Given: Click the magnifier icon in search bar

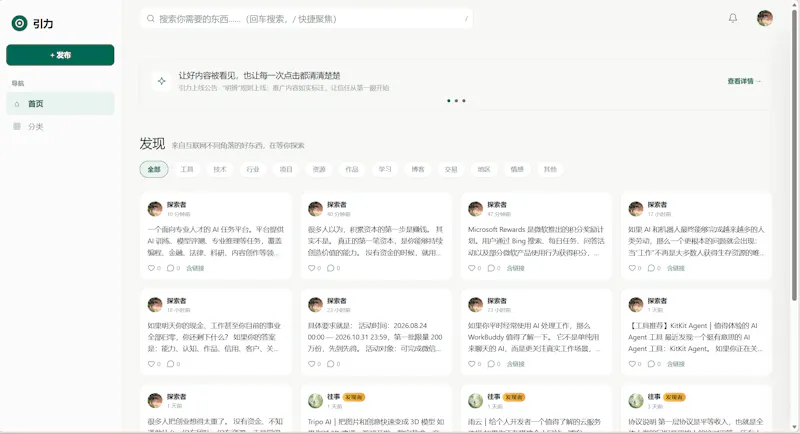Looking at the screenshot, I should (151, 19).
